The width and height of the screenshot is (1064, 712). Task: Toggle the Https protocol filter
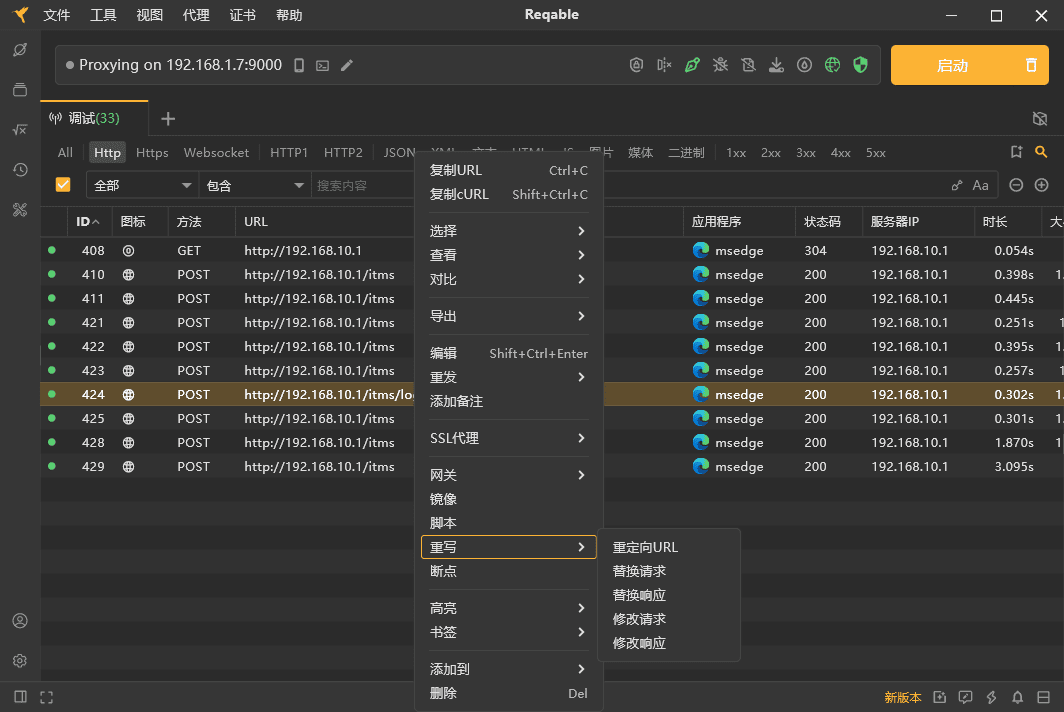point(152,153)
